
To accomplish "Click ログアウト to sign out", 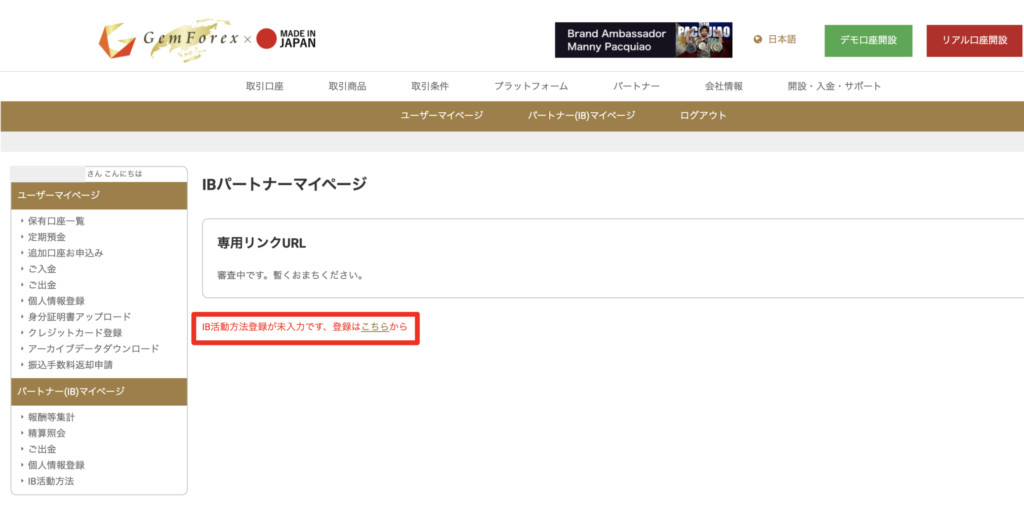I will (x=703, y=116).
